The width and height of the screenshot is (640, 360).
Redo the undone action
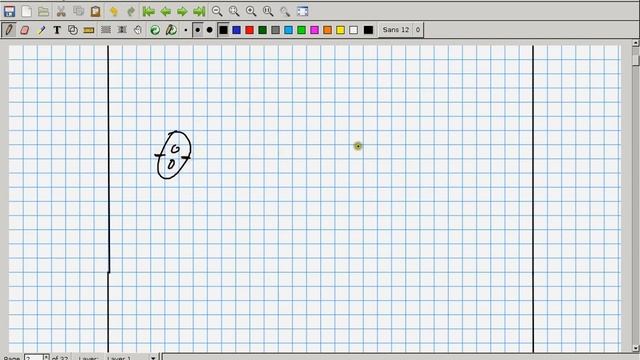pos(131,11)
